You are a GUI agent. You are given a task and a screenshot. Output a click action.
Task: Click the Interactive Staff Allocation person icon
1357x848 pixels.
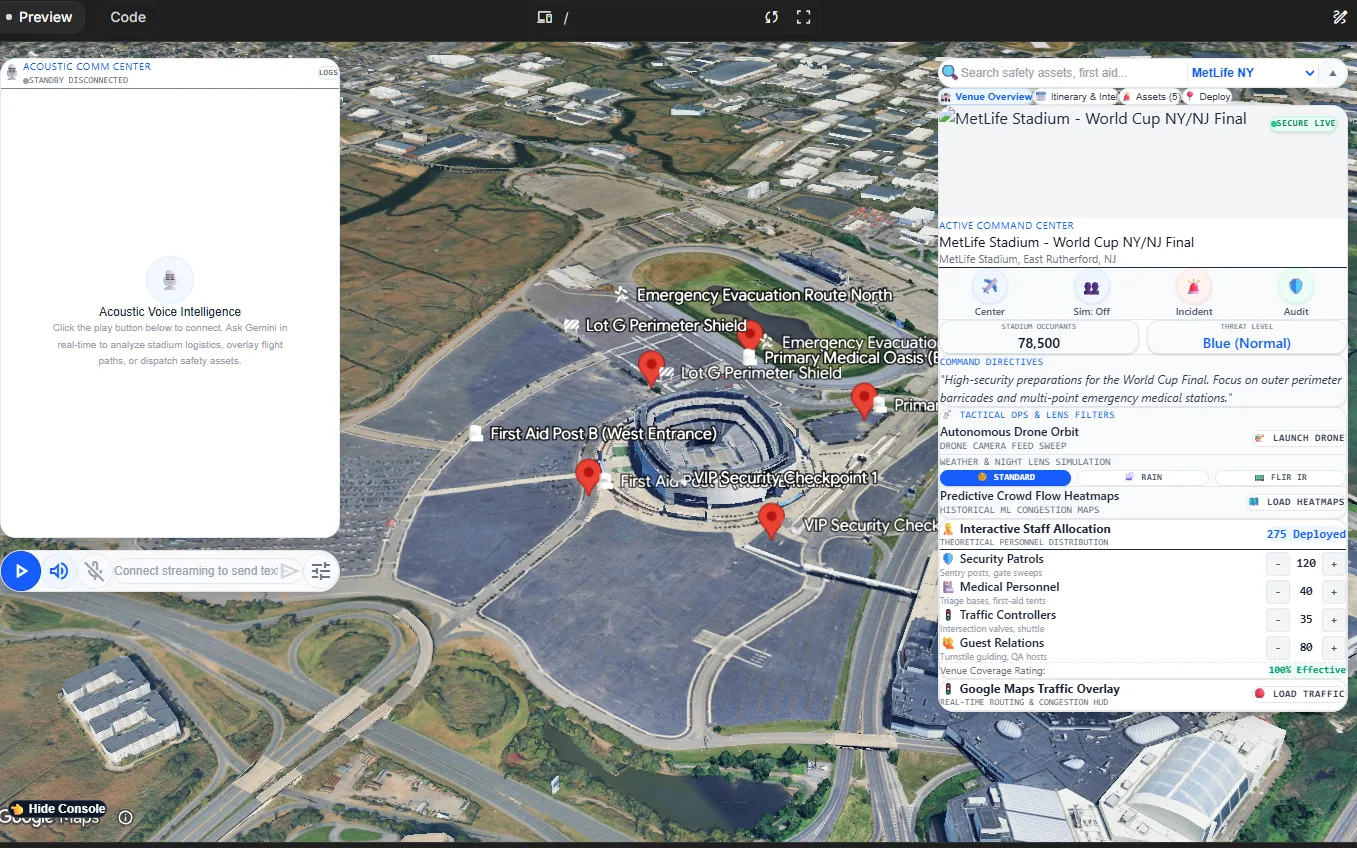point(948,529)
